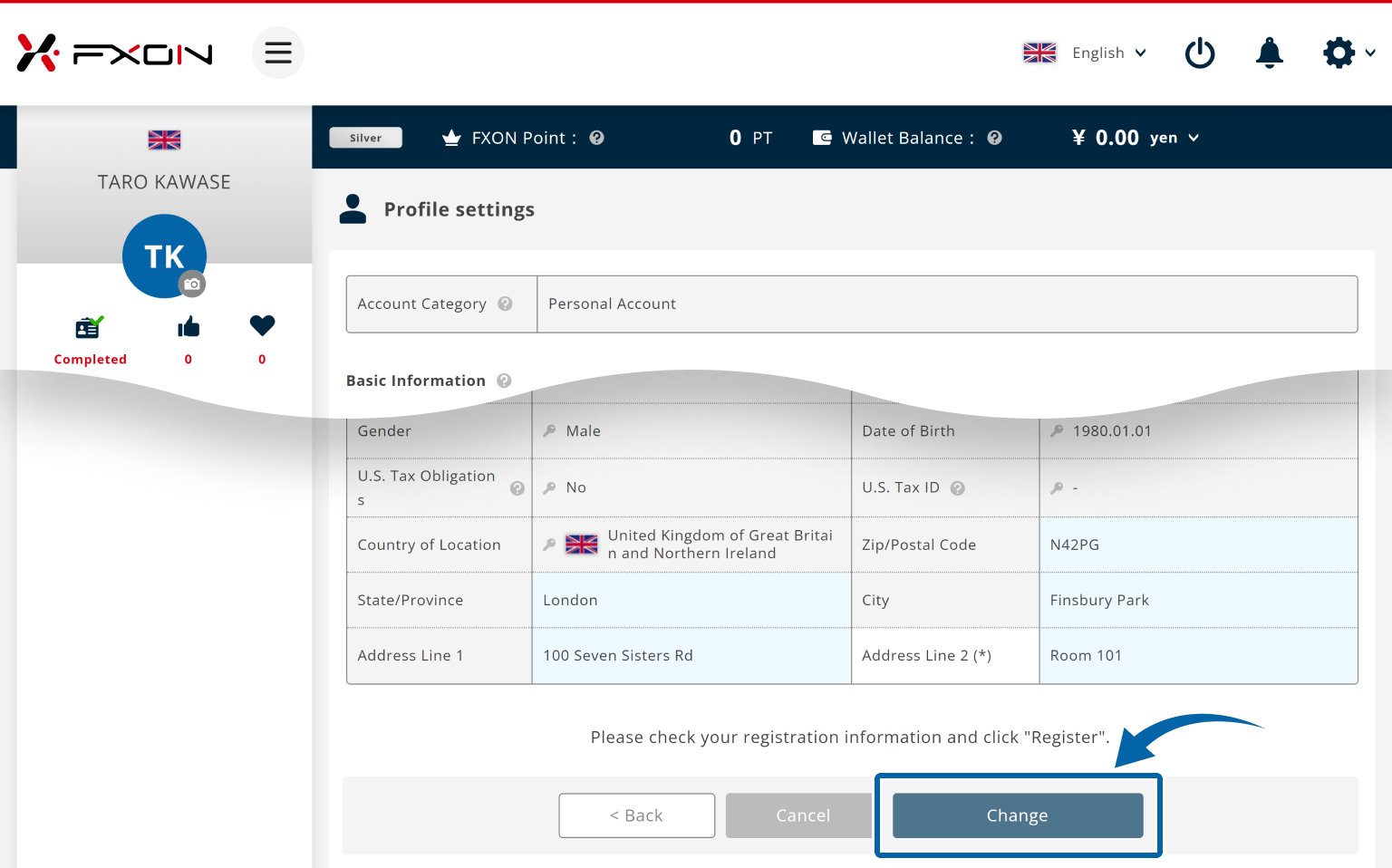Click the United Kingdom country flag
Viewport: 1392px width, 868px height.
(582, 545)
